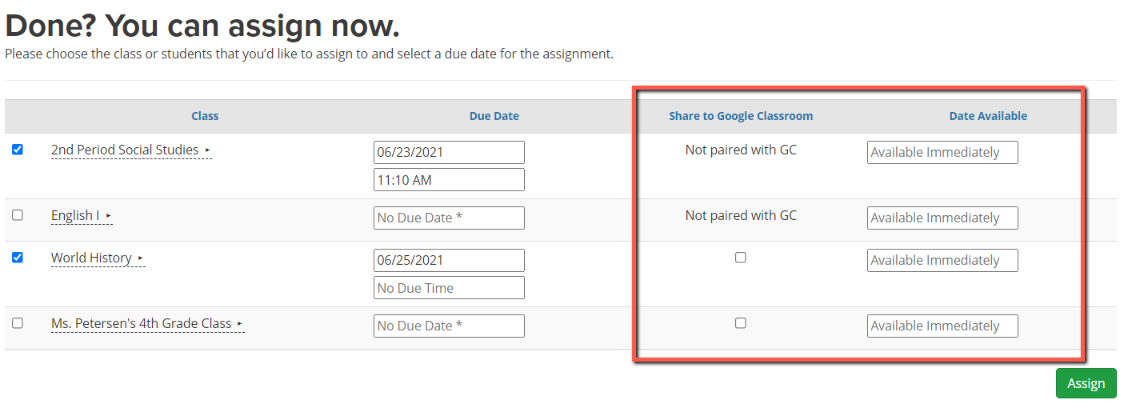Viewport: 1128px width, 404px height.
Task: Edit the 11:10 AM due time field
Action: point(449,180)
